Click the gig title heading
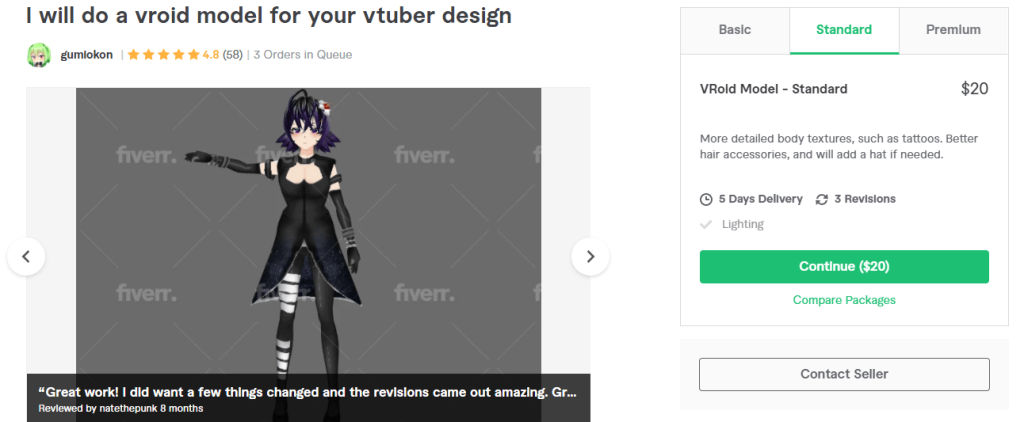 pyautogui.click(x=268, y=16)
